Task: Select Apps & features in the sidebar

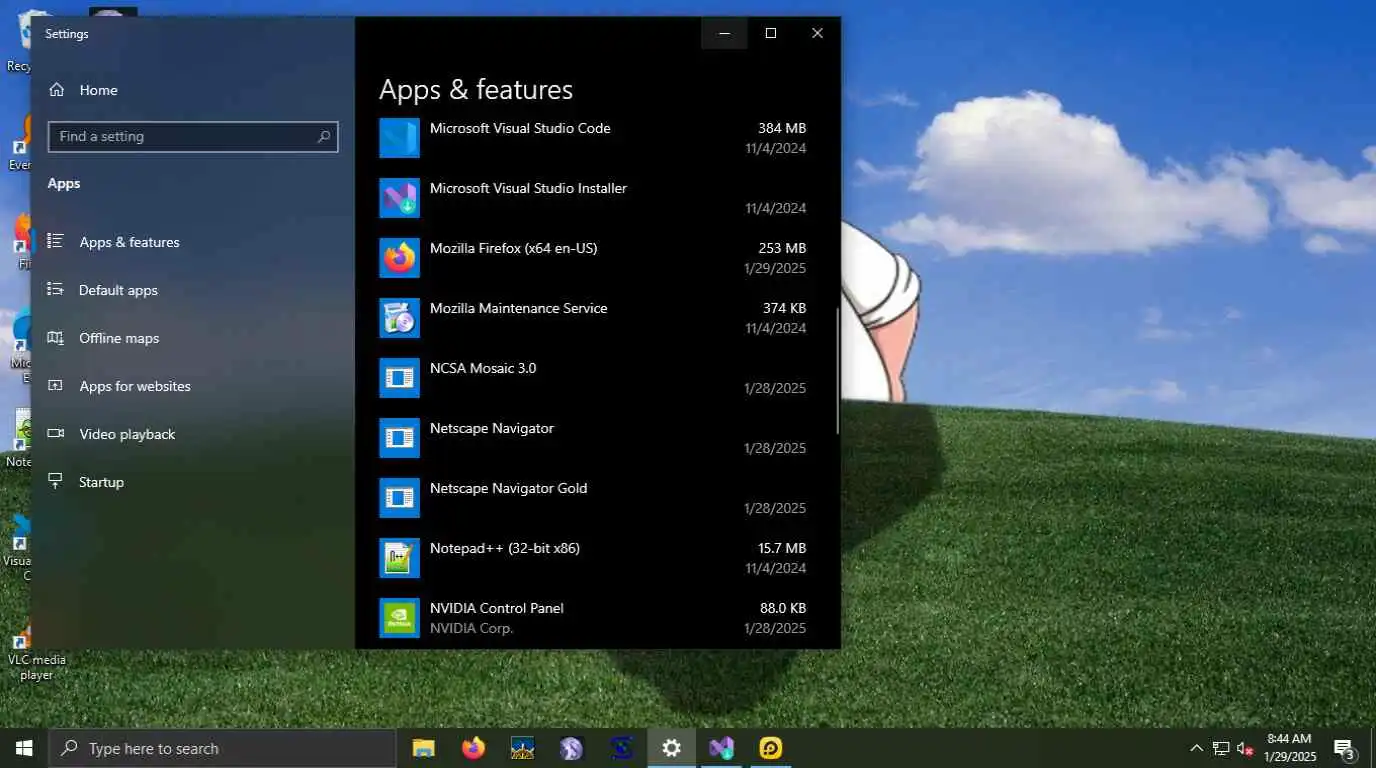Action: pyautogui.click(x=194, y=242)
